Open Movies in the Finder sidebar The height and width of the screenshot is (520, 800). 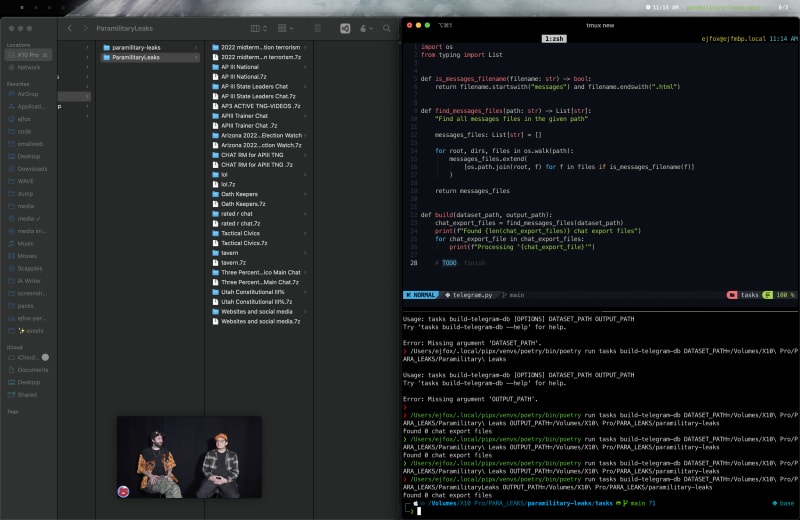(x=28, y=256)
